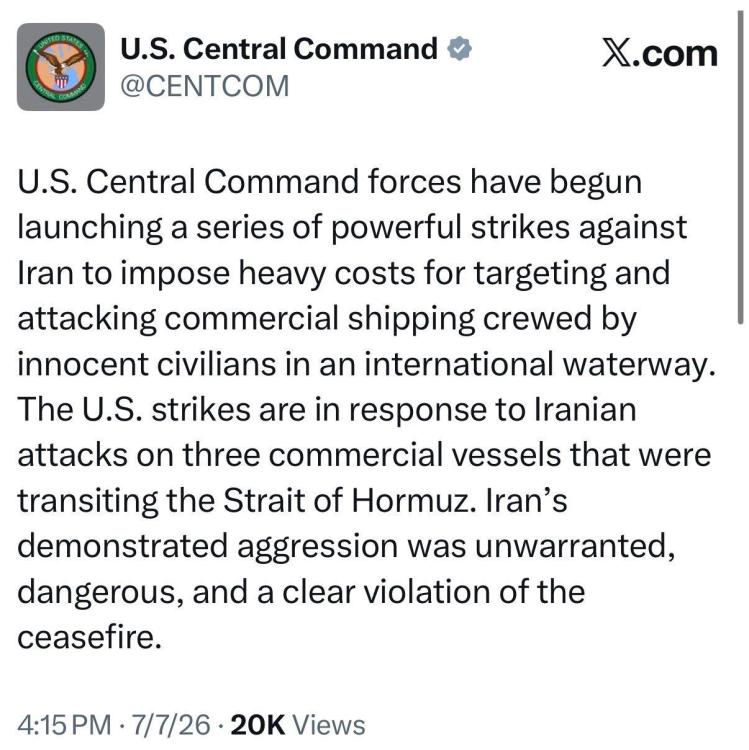Click the final word "ceasefire." in the post
Viewport: 749px width, 750px height.
(89, 637)
